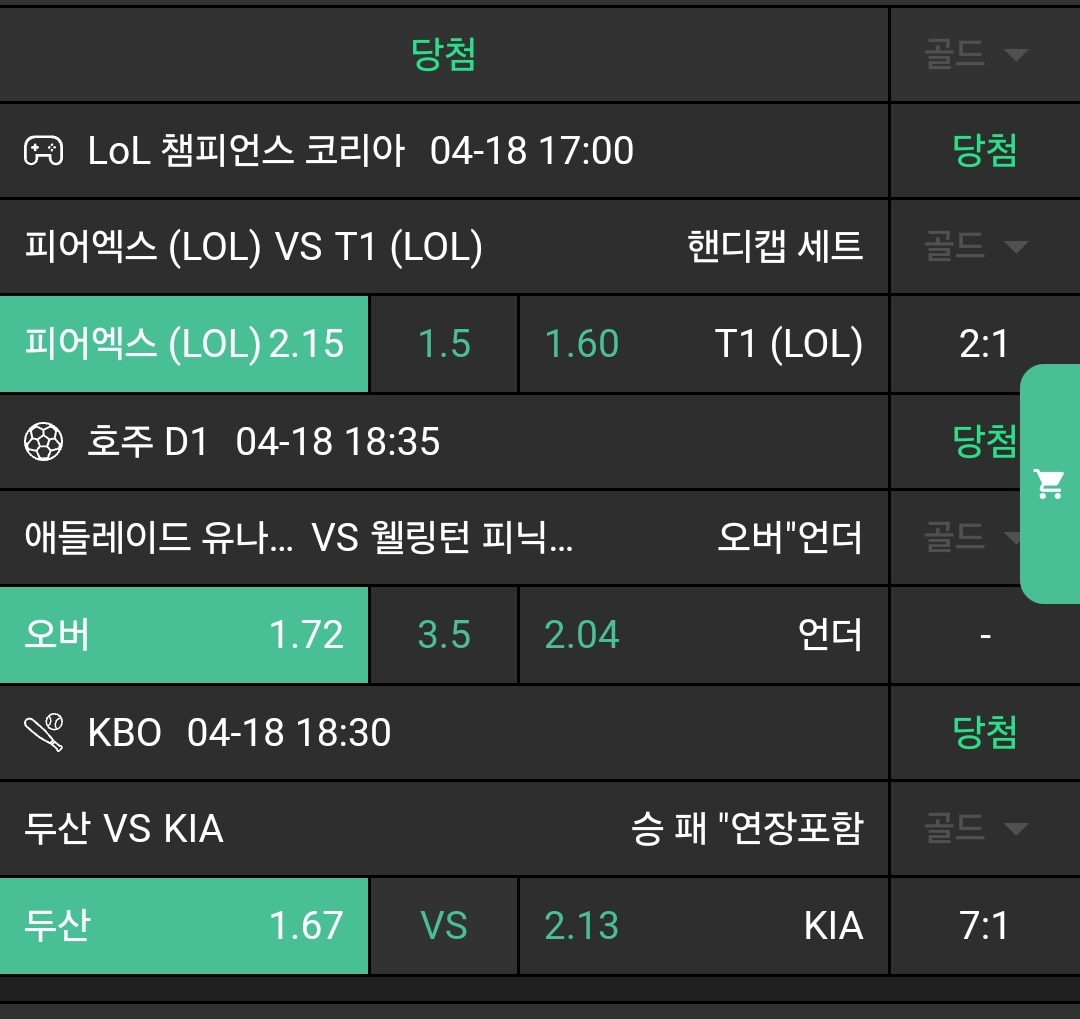This screenshot has width=1080, height=1019.
Task: Choose T1 (LOL) 1.60 odds
Action: 703,344
